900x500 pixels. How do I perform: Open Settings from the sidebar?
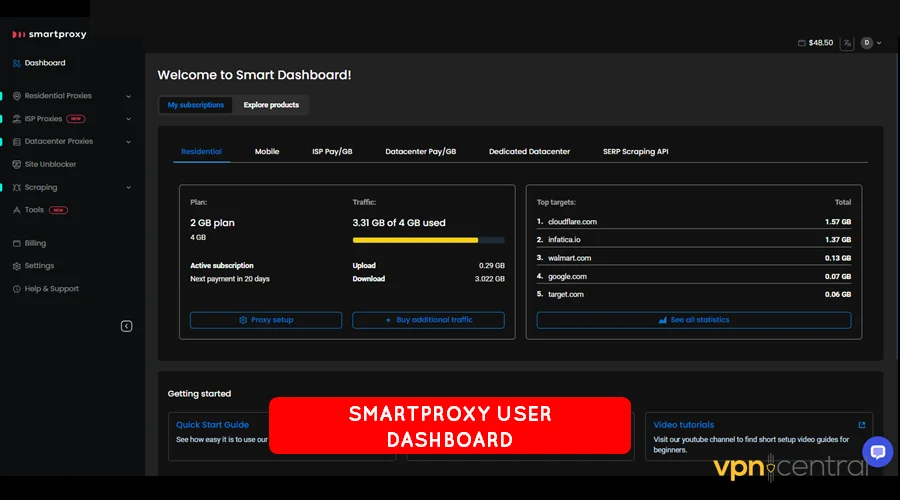(33, 266)
